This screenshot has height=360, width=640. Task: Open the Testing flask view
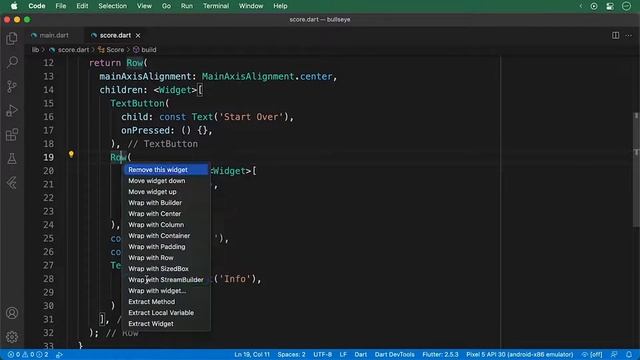coord(12,158)
